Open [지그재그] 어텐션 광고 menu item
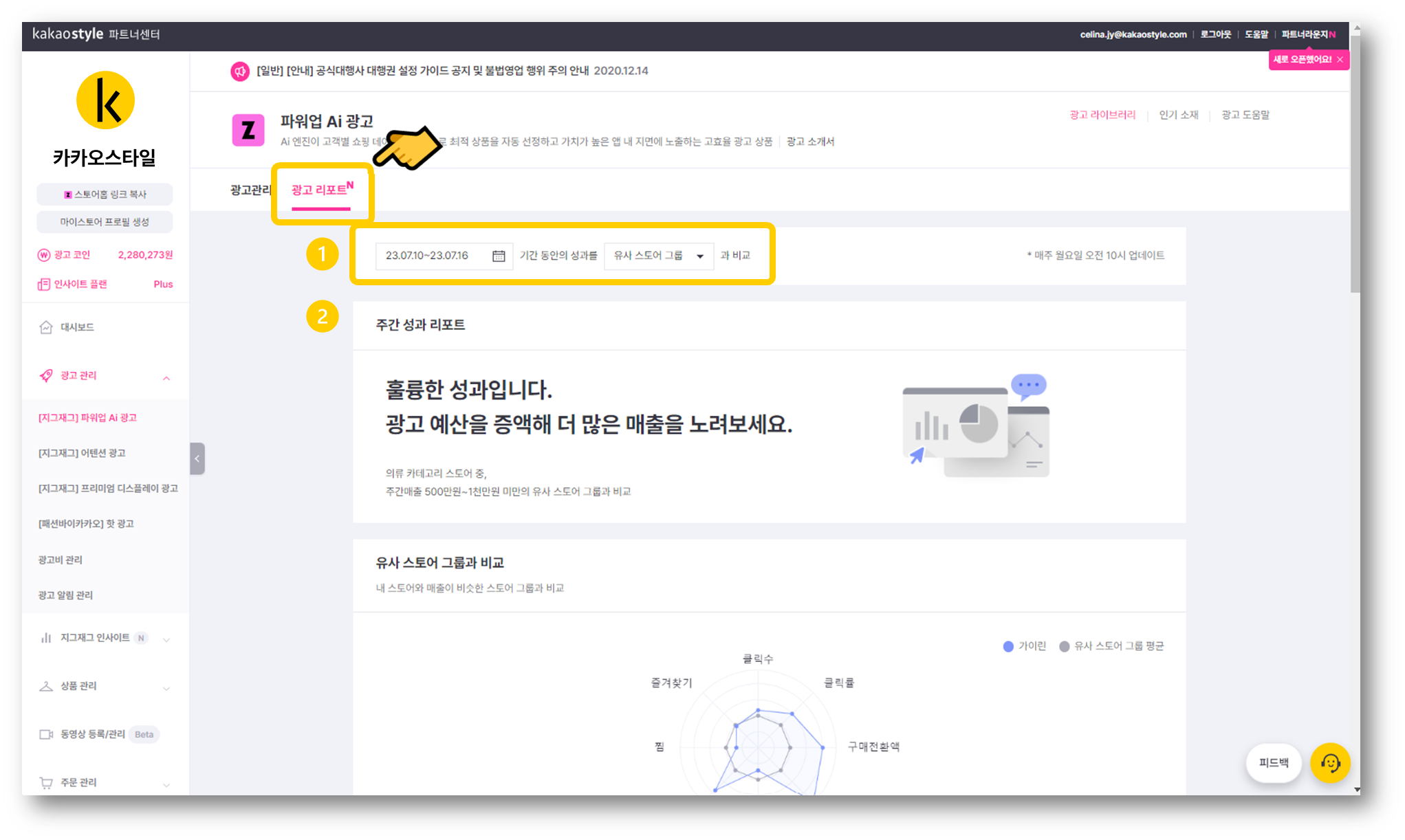This screenshot has width=1405, height=840. [x=82, y=453]
